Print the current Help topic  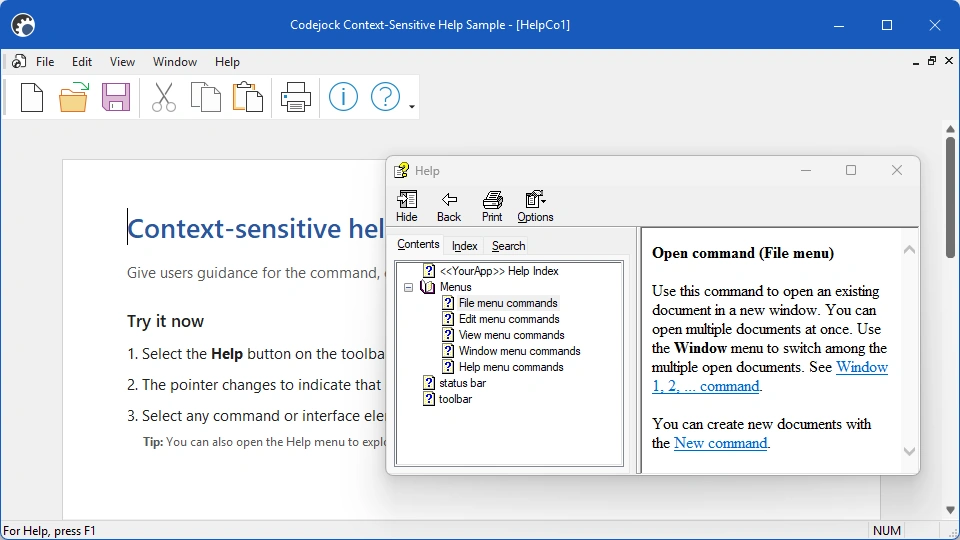click(492, 206)
